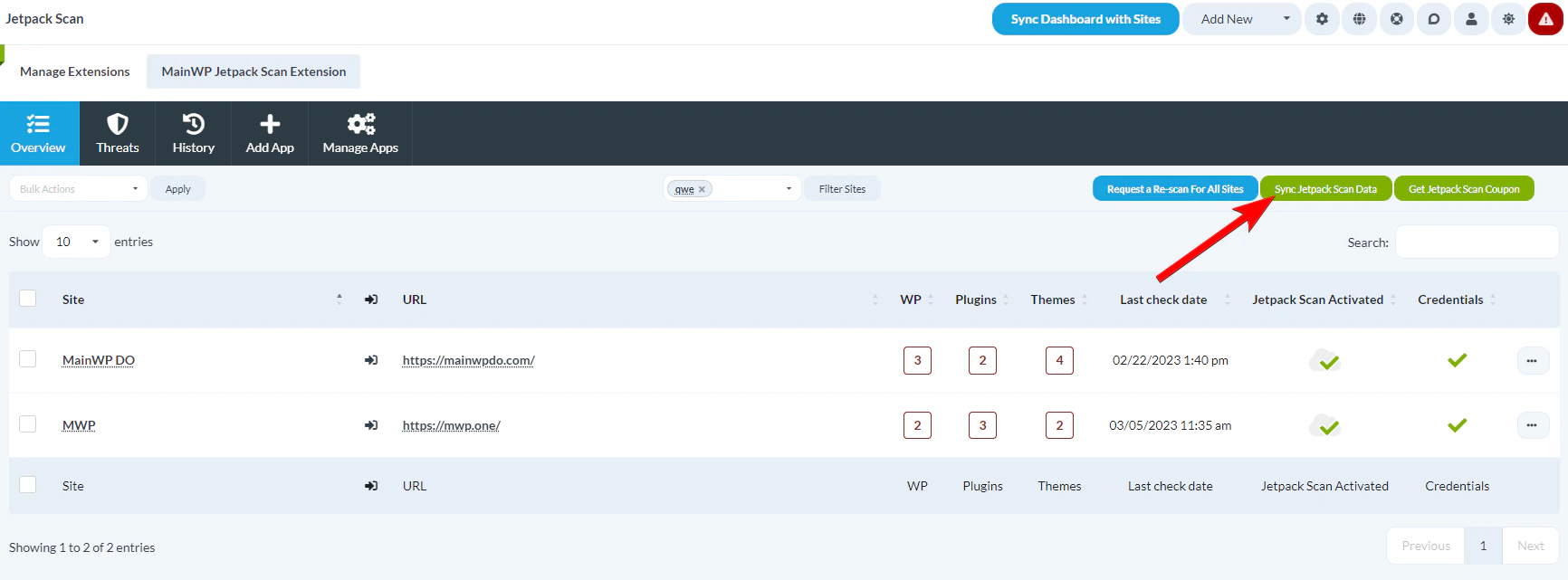
Task: Select page 1 in pagination
Action: [x=1483, y=546]
